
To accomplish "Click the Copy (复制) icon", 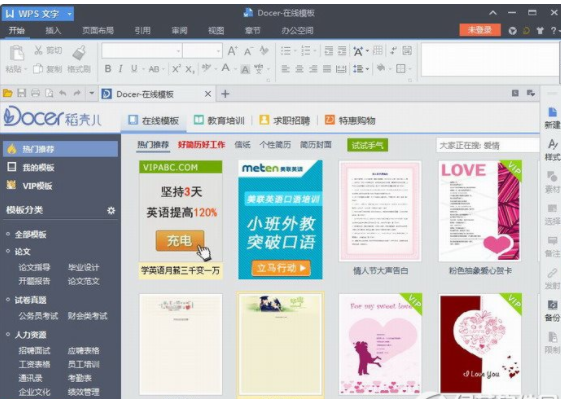I will coord(38,69).
